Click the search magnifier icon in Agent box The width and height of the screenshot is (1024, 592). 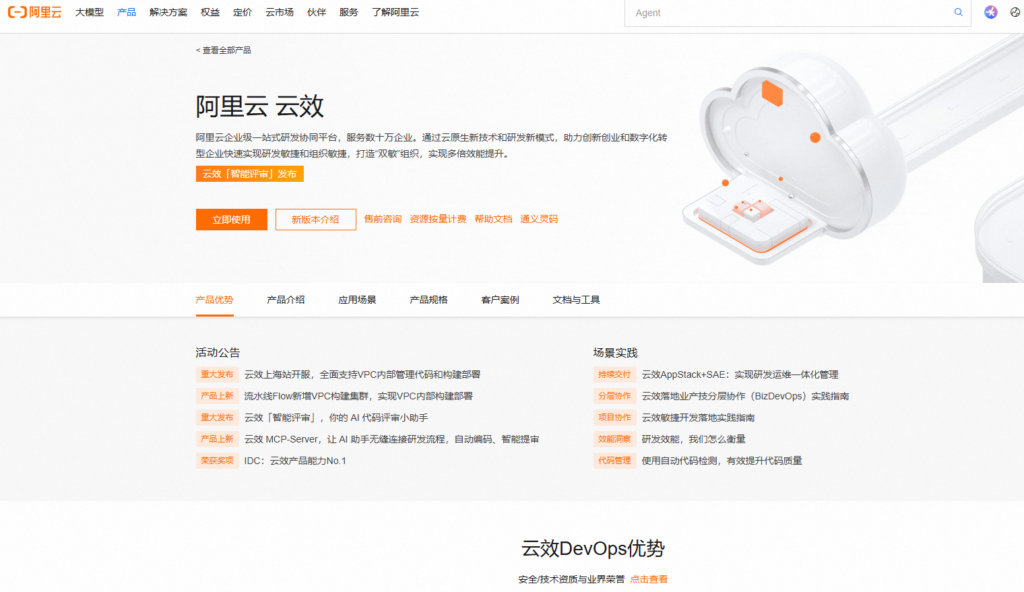957,12
